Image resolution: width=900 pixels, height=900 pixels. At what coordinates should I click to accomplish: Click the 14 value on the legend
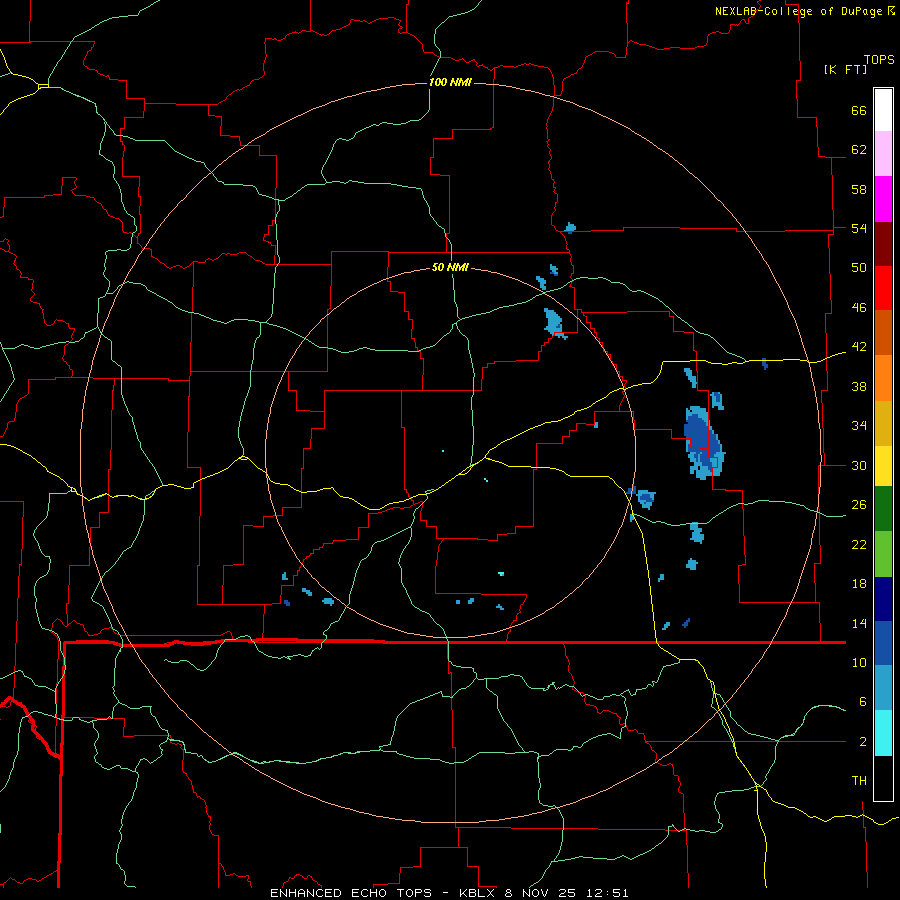pos(859,623)
